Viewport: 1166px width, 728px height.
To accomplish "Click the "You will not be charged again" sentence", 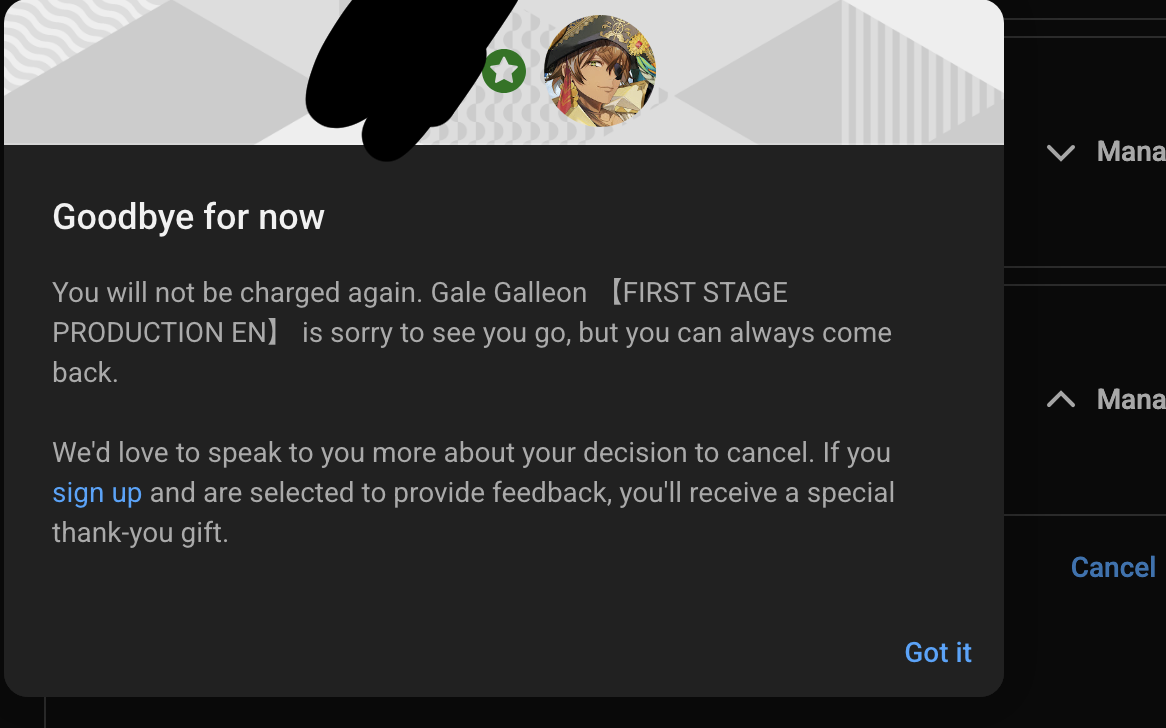I will coord(238,293).
